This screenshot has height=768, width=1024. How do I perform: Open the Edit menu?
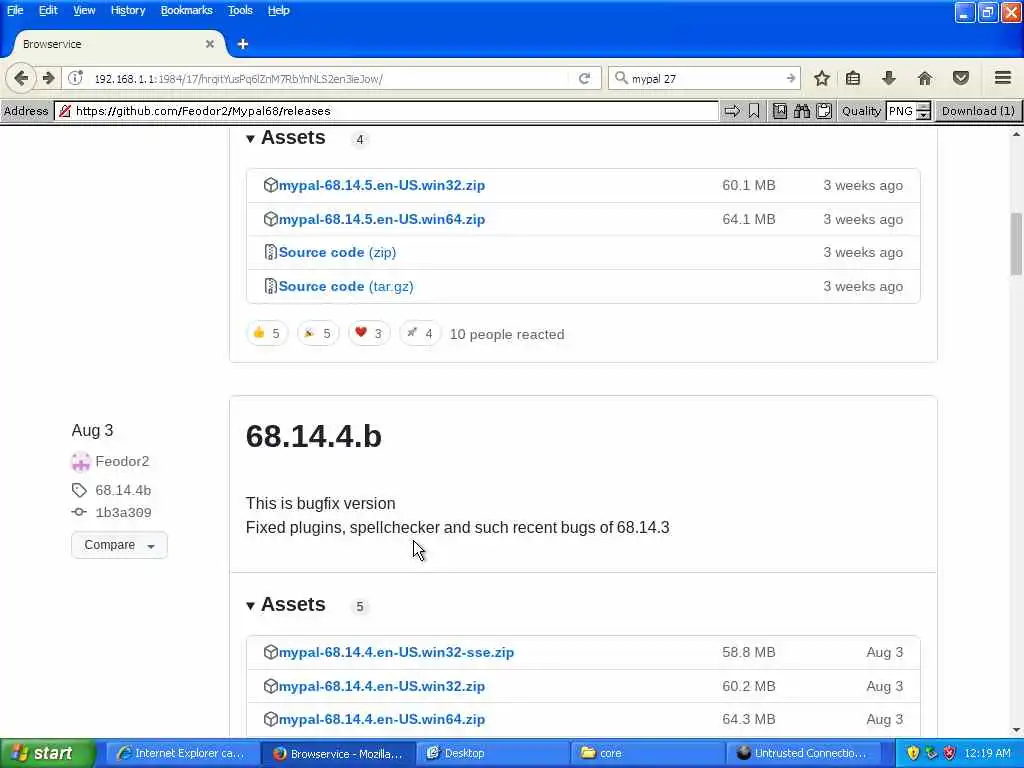pos(48,10)
